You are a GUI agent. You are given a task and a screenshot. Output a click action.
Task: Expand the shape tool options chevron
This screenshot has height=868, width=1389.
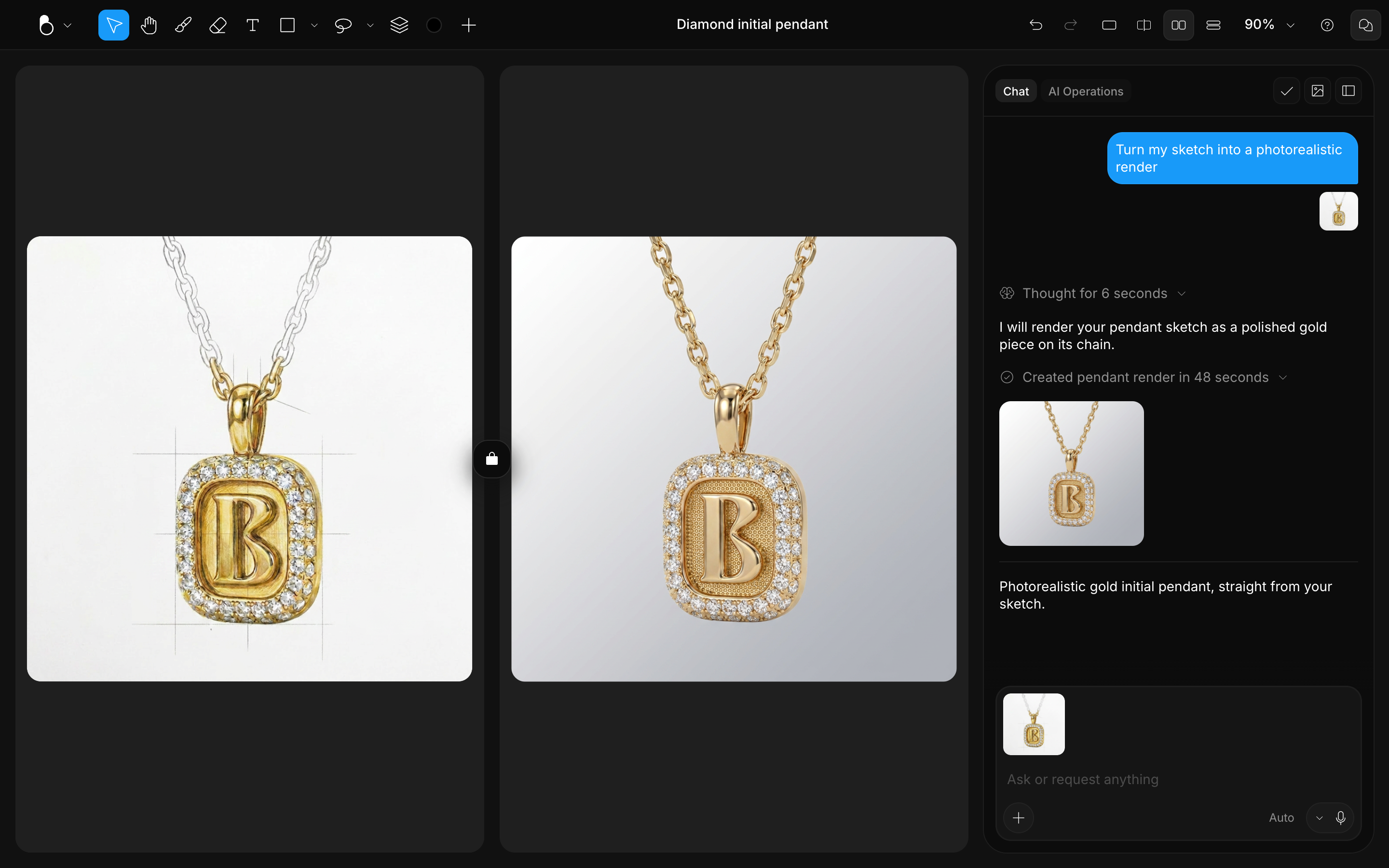pos(314,25)
